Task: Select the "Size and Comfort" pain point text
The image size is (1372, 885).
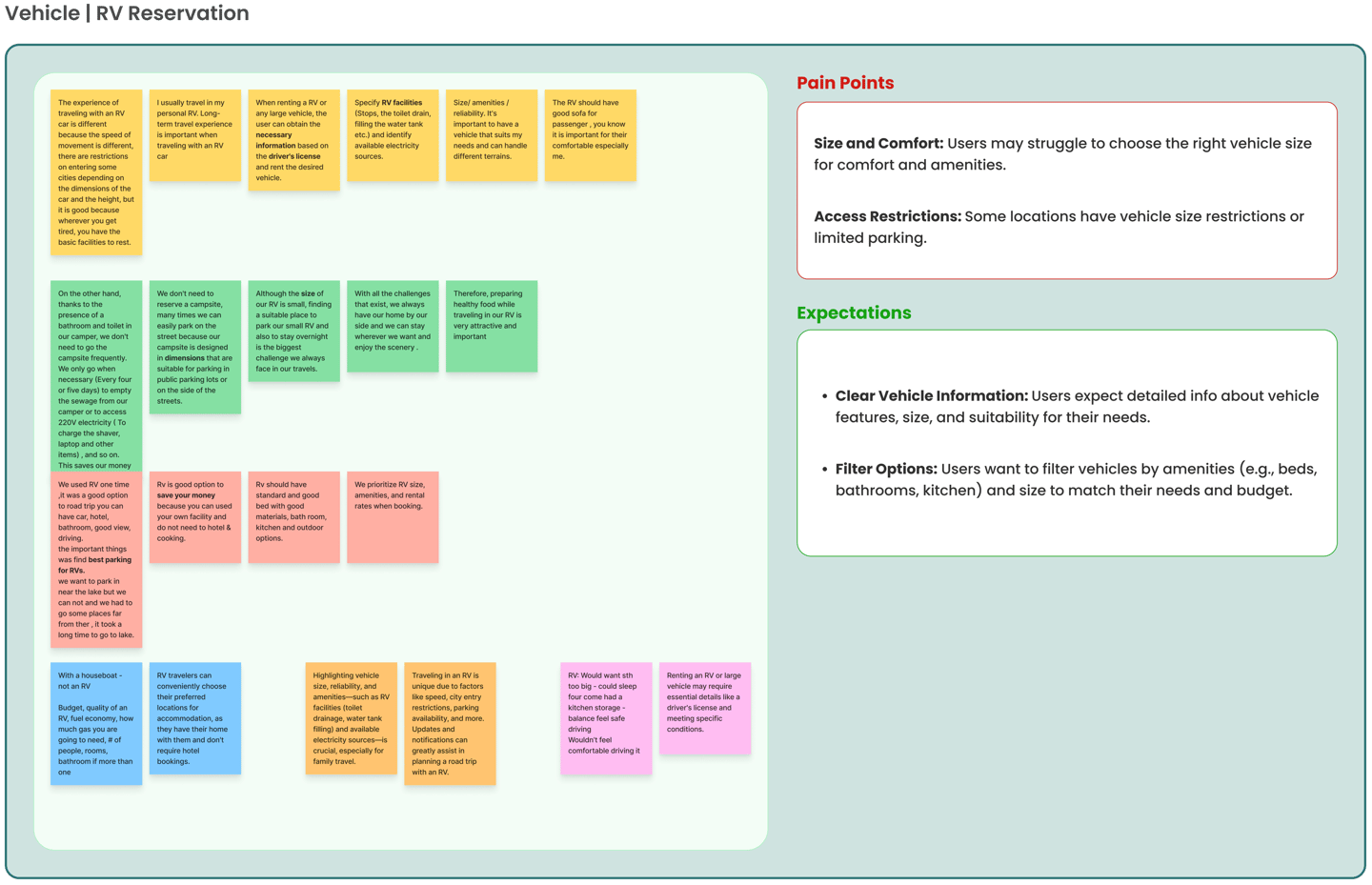Action: click(1062, 154)
